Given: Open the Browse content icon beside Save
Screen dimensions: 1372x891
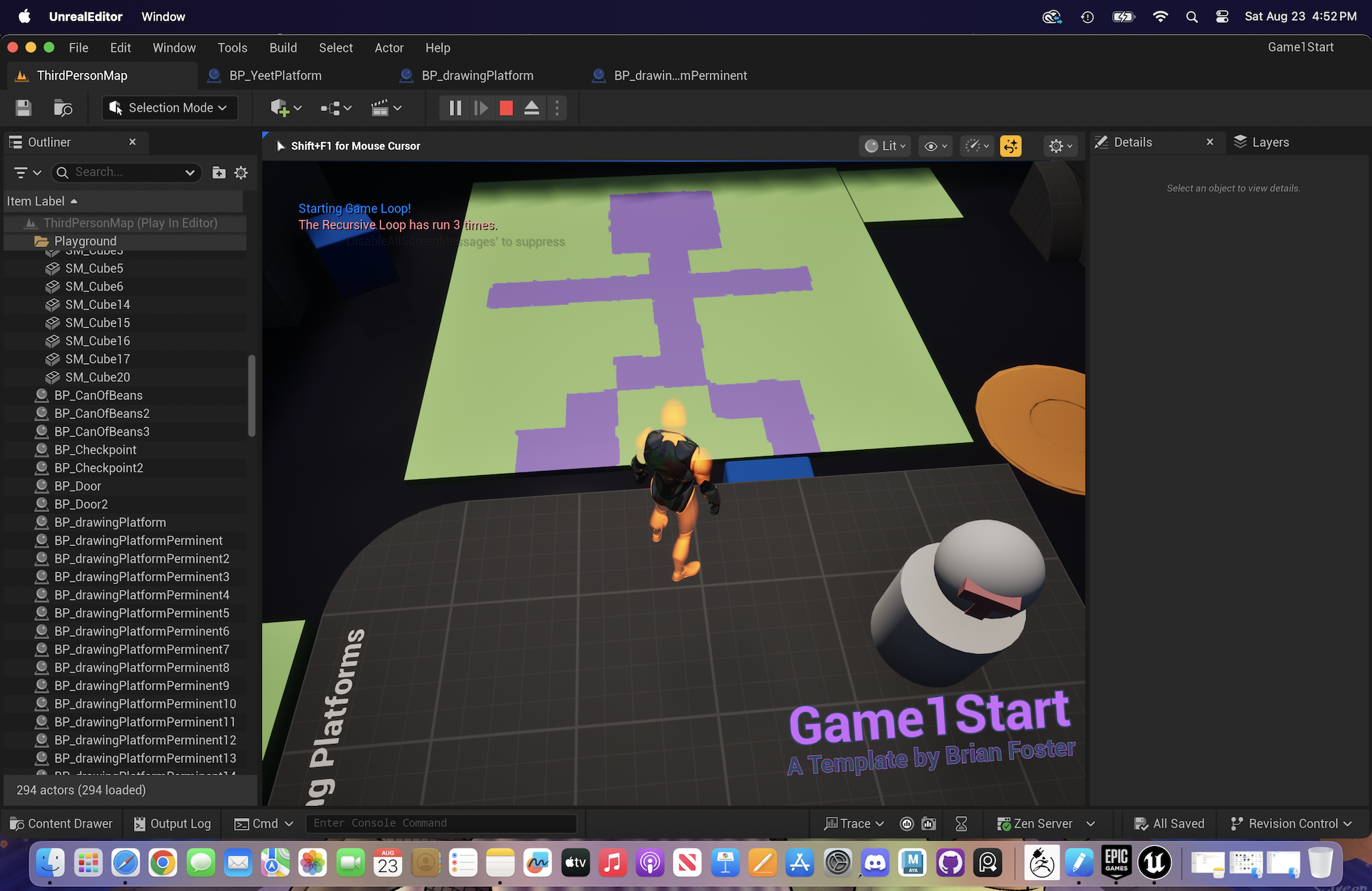Looking at the screenshot, I should pyautogui.click(x=63, y=108).
